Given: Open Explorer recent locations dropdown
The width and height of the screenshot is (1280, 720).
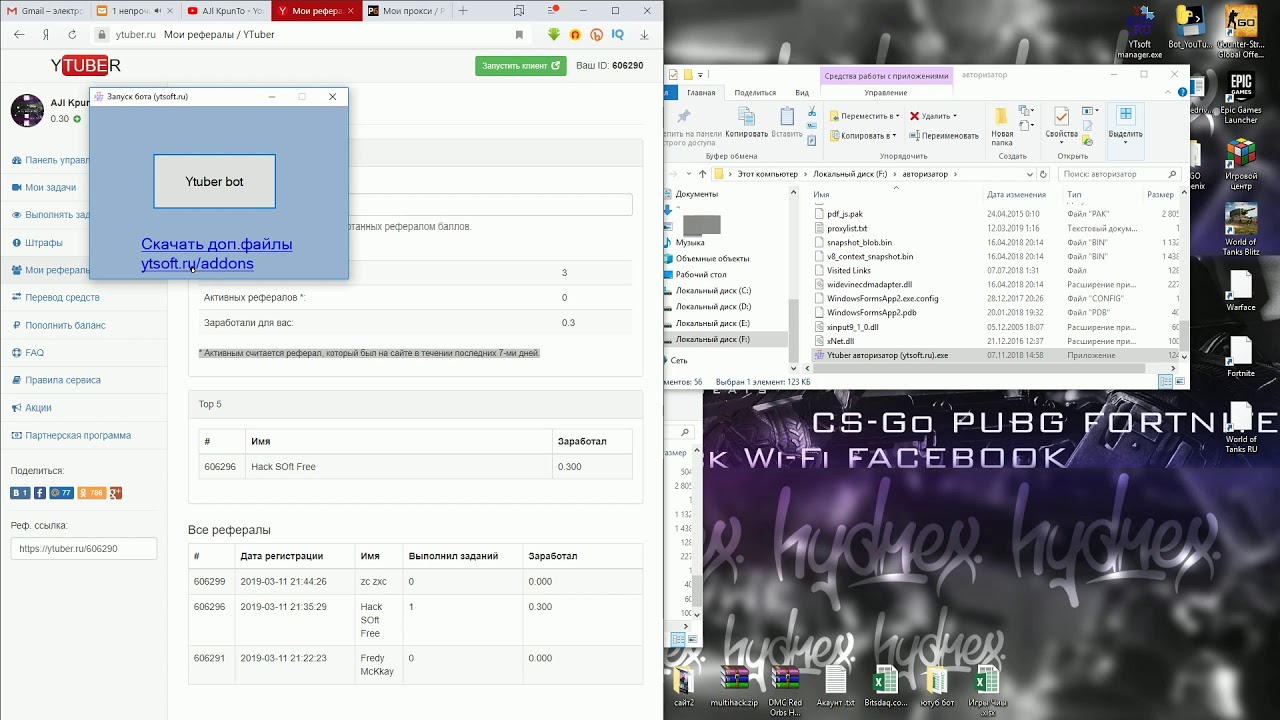Looking at the screenshot, I should 690,174.
